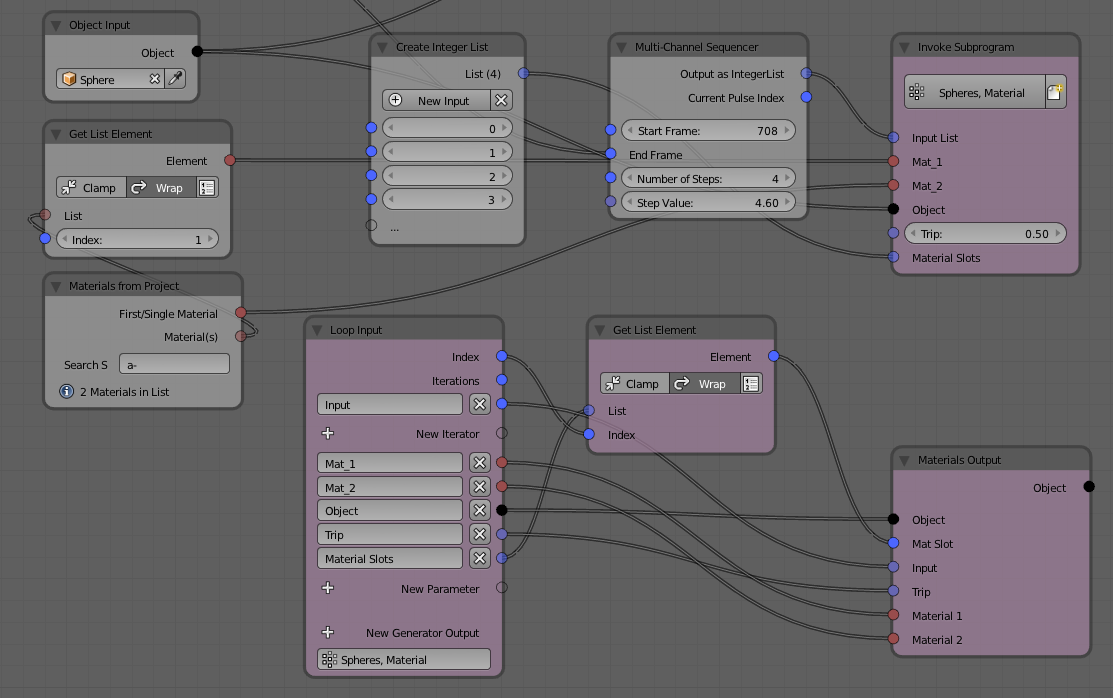Collapse the Materials Output node
Screen dimensions: 1113x698
point(905,460)
